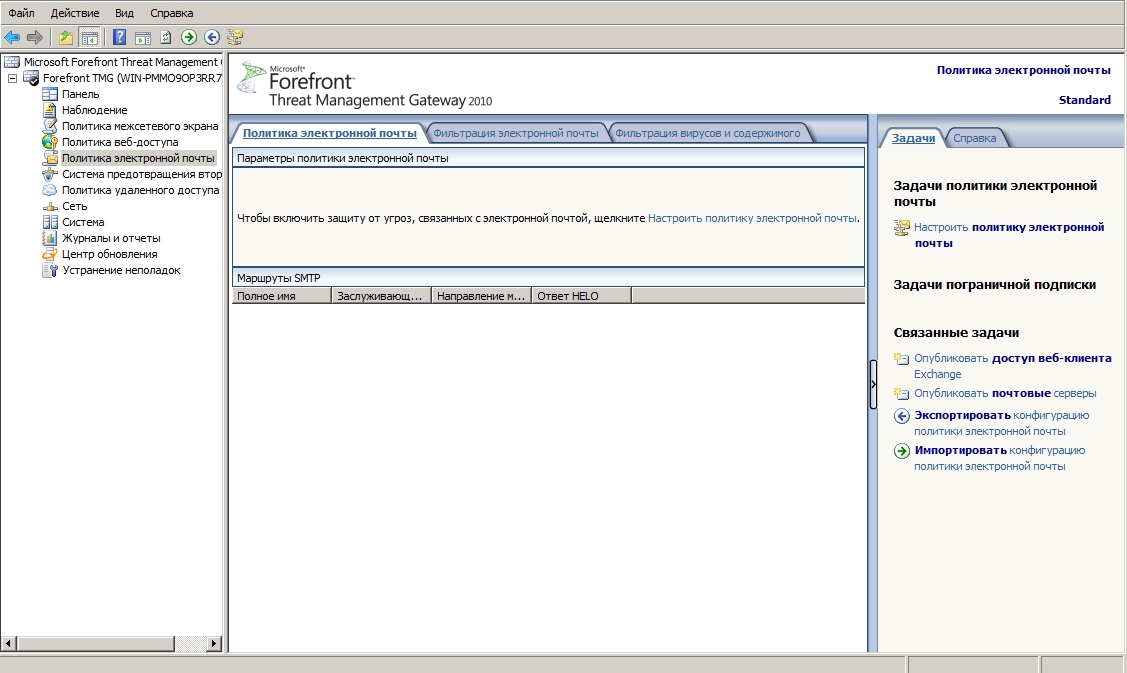1127x673 pixels.
Task: Open the Действие menu
Action: tap(75, 13)
